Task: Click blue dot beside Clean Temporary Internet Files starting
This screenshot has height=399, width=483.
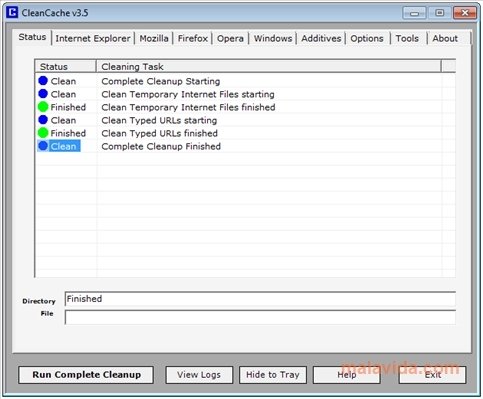Action: pyautogui.click(x=43, y=94)
